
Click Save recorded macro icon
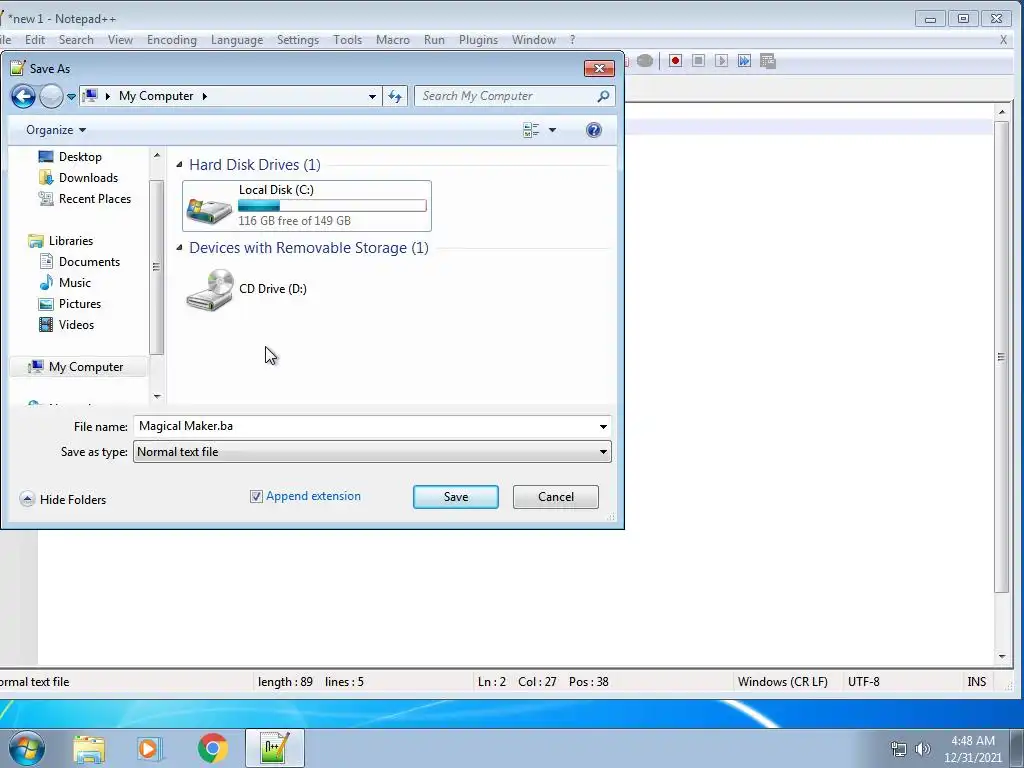click(x=768, y=61)
